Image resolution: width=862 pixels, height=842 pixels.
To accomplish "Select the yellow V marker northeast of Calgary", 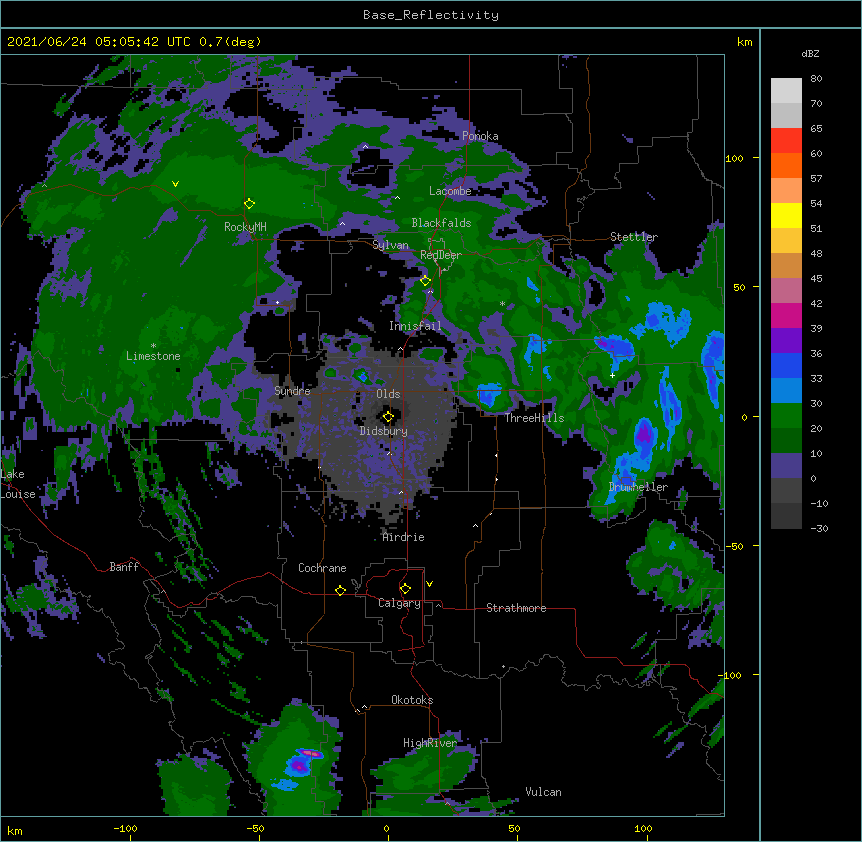I will [x=429, y=584].
